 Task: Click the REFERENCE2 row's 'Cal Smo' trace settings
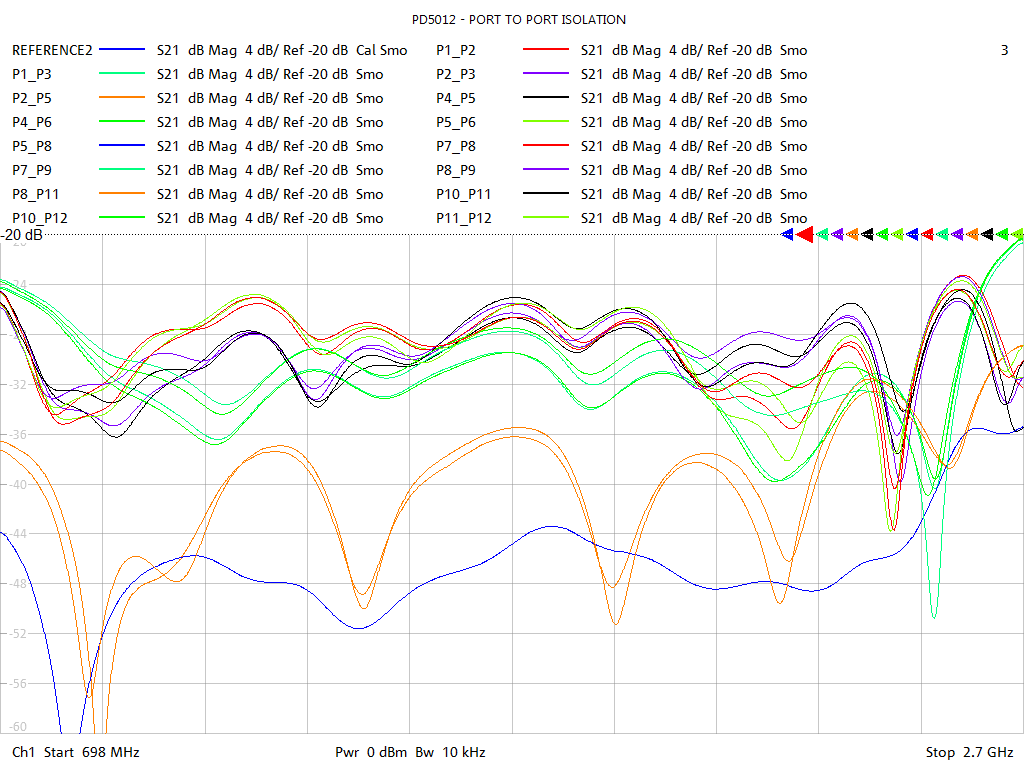click(x=381, y=50)
